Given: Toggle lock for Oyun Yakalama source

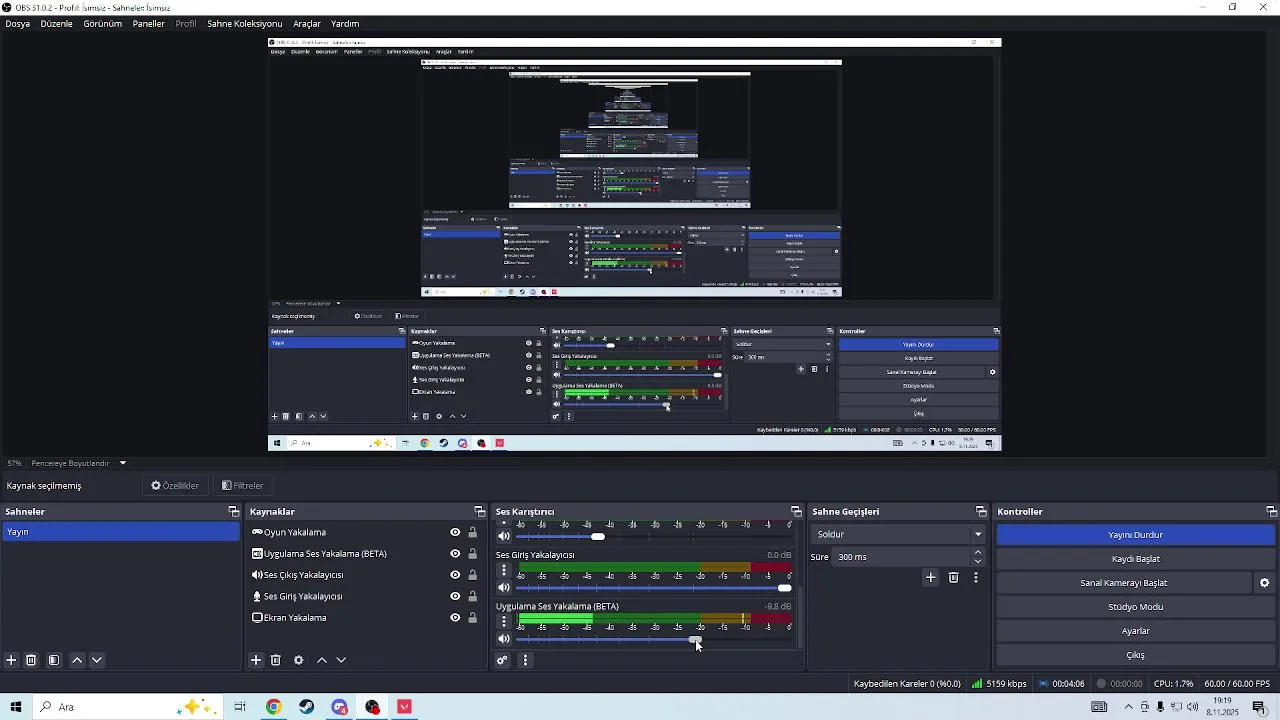Looking at the screenshot, I should coord(472,533).
